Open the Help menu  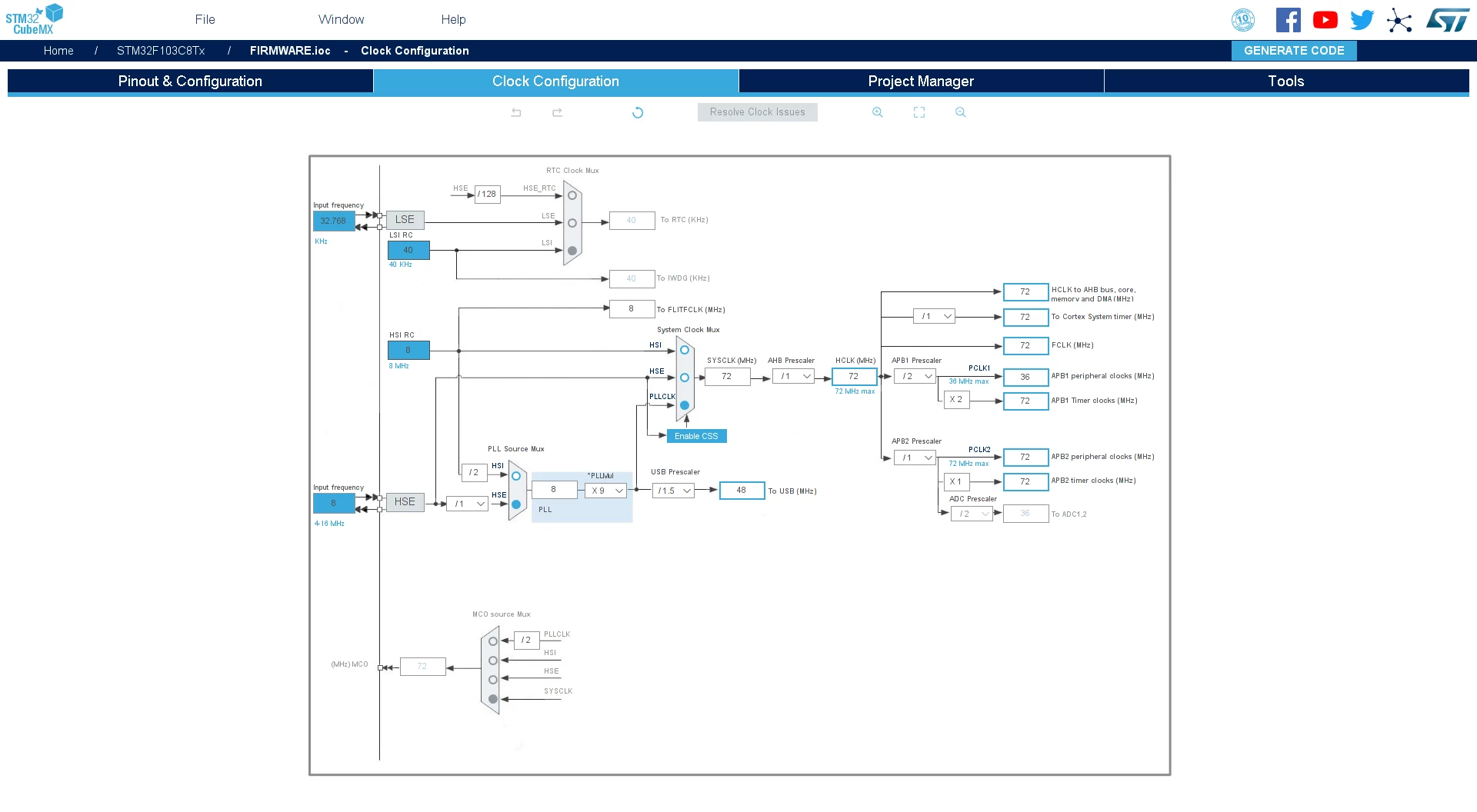(x=453, y=19)
